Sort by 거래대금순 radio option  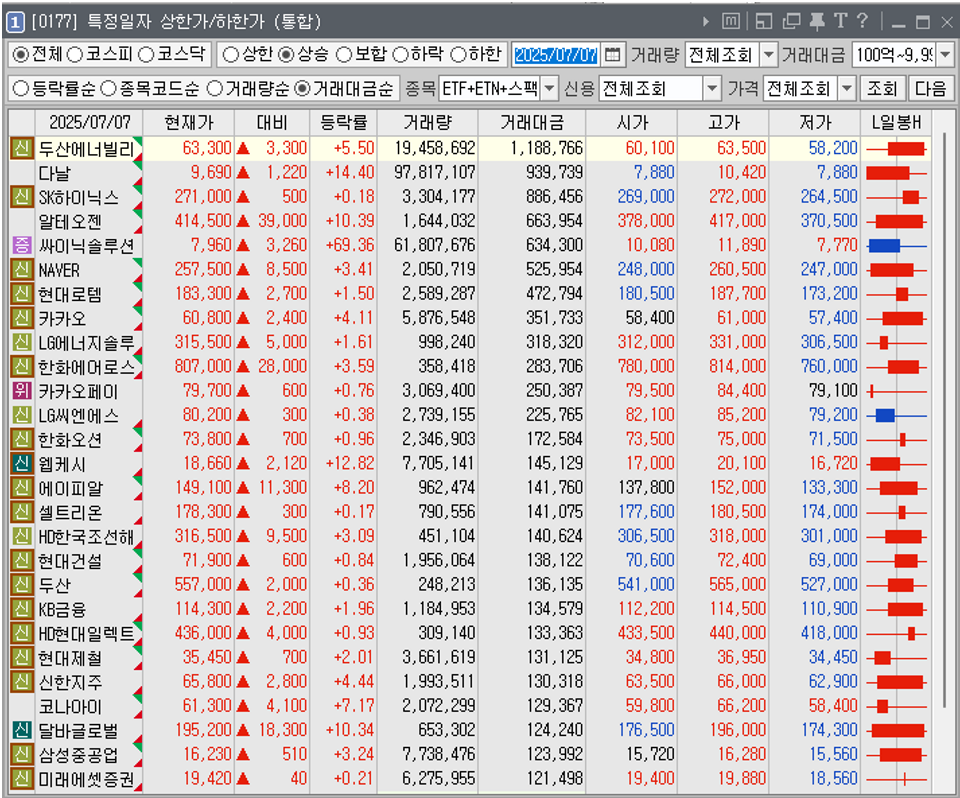302,89
